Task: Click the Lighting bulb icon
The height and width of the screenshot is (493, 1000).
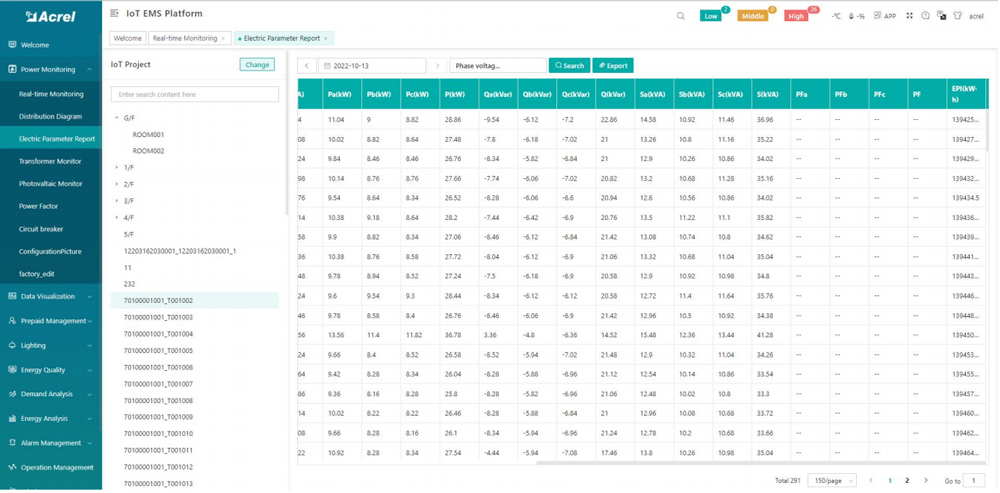Action: click(12, 345)
